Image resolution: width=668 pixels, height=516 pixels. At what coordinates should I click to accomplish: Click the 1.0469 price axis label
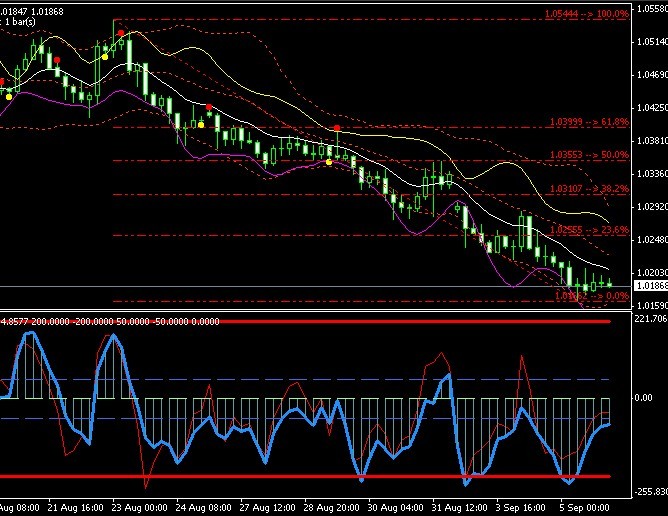click(x=652, y=75)
